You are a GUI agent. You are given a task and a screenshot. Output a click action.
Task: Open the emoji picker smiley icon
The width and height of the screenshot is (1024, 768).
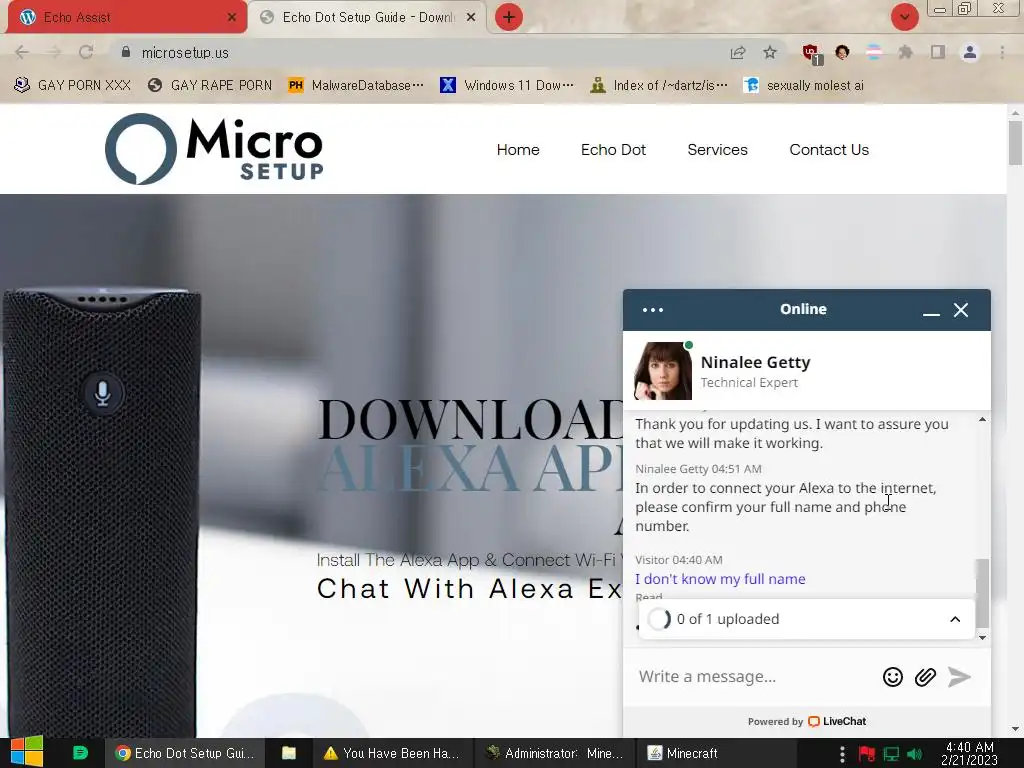(x=893, y=677)
